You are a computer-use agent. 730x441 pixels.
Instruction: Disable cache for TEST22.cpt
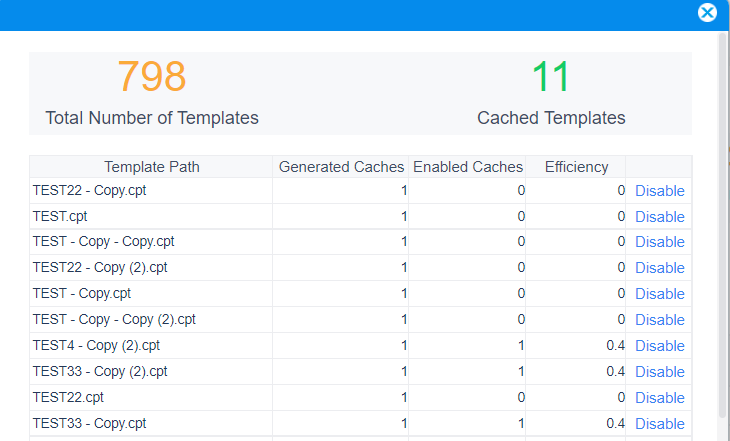[x=660, y=398]
